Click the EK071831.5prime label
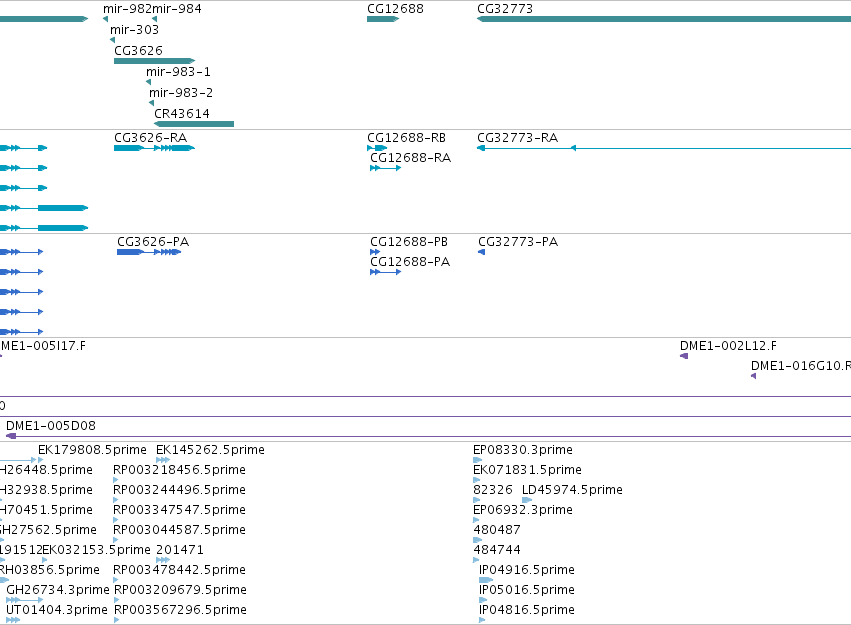The image size is (851, 625). click(527, 470)
